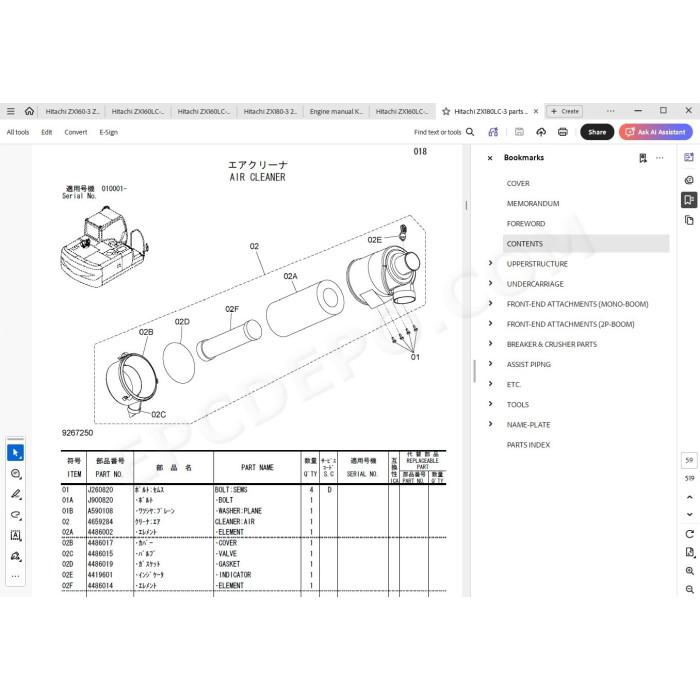Expand BREAKER & CRUSHER PARTS bookmark

(x=491, y=343)
